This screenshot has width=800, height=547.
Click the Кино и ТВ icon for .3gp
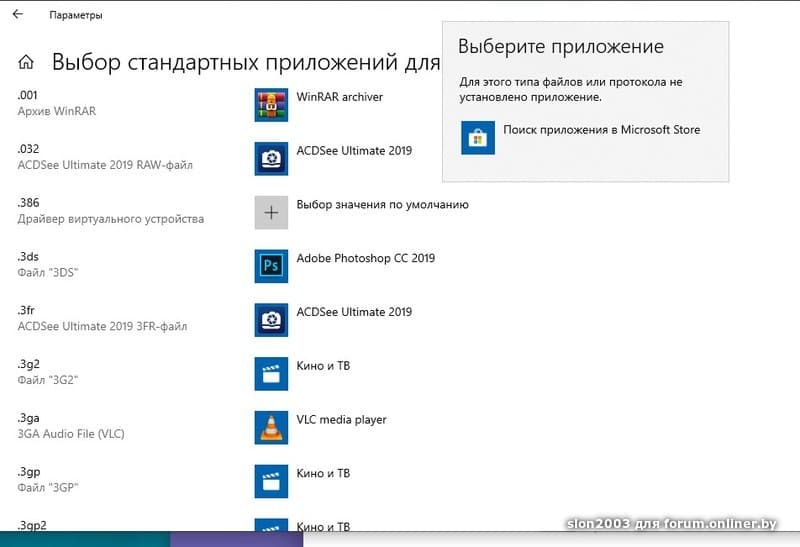(x=271, y=481)
